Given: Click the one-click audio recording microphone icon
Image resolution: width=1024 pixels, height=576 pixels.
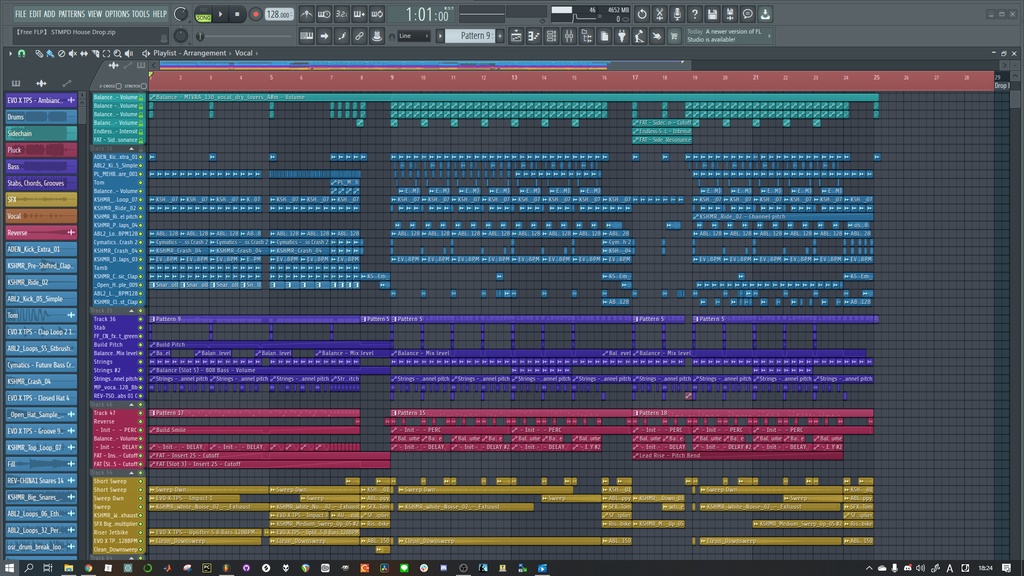Looking at the screenshot, I should pos(677,14).
